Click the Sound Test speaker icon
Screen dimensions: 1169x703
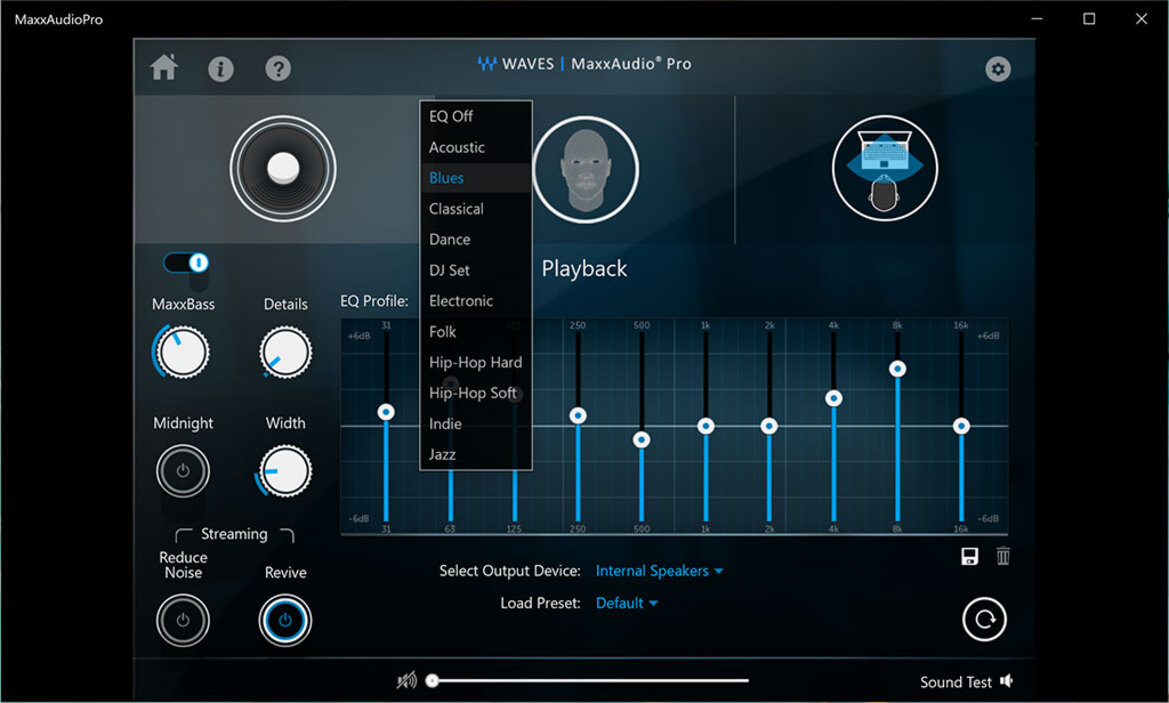tap(1006, 681)
